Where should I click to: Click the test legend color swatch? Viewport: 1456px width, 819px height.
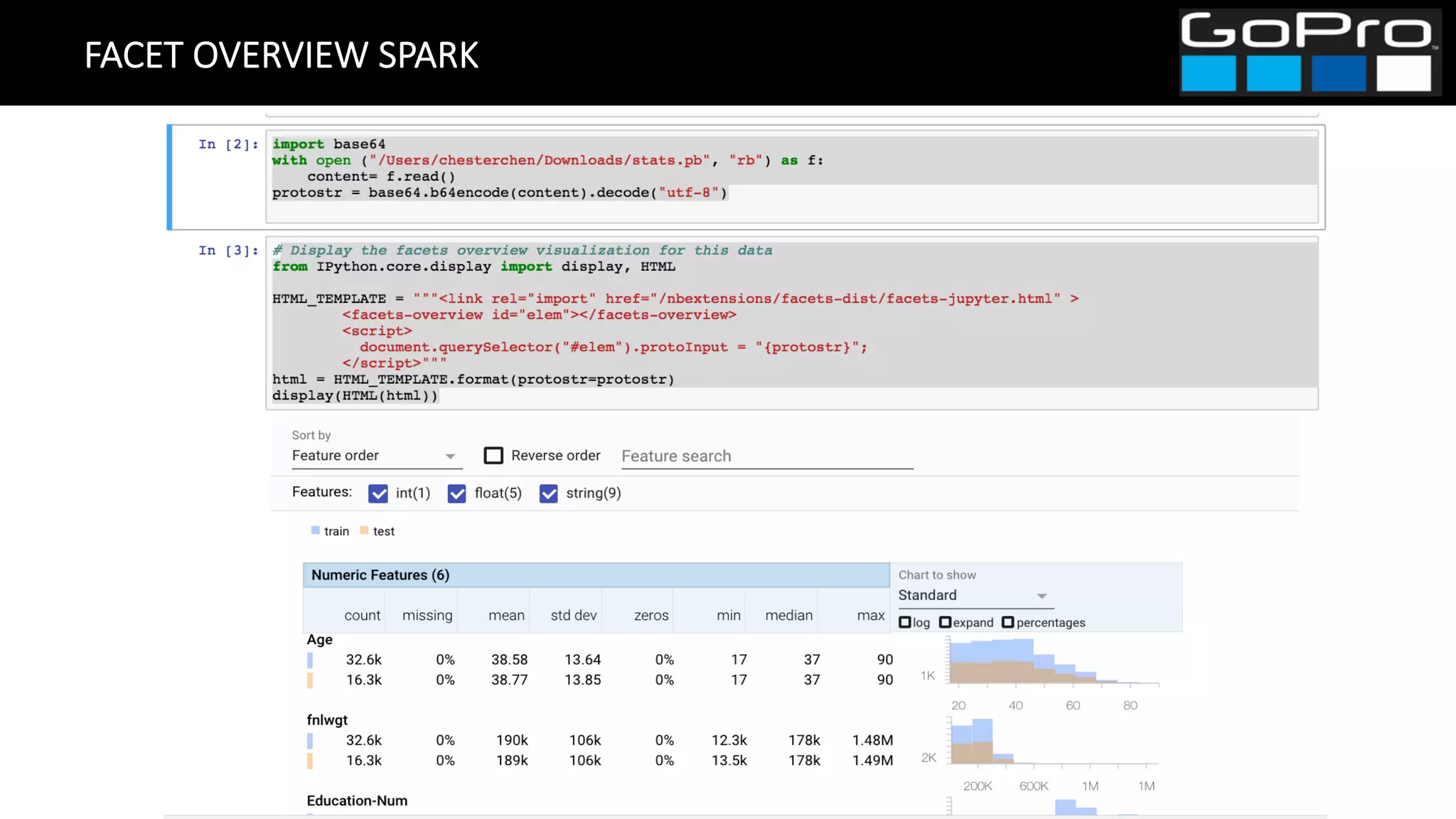click(x=364, y=530)
